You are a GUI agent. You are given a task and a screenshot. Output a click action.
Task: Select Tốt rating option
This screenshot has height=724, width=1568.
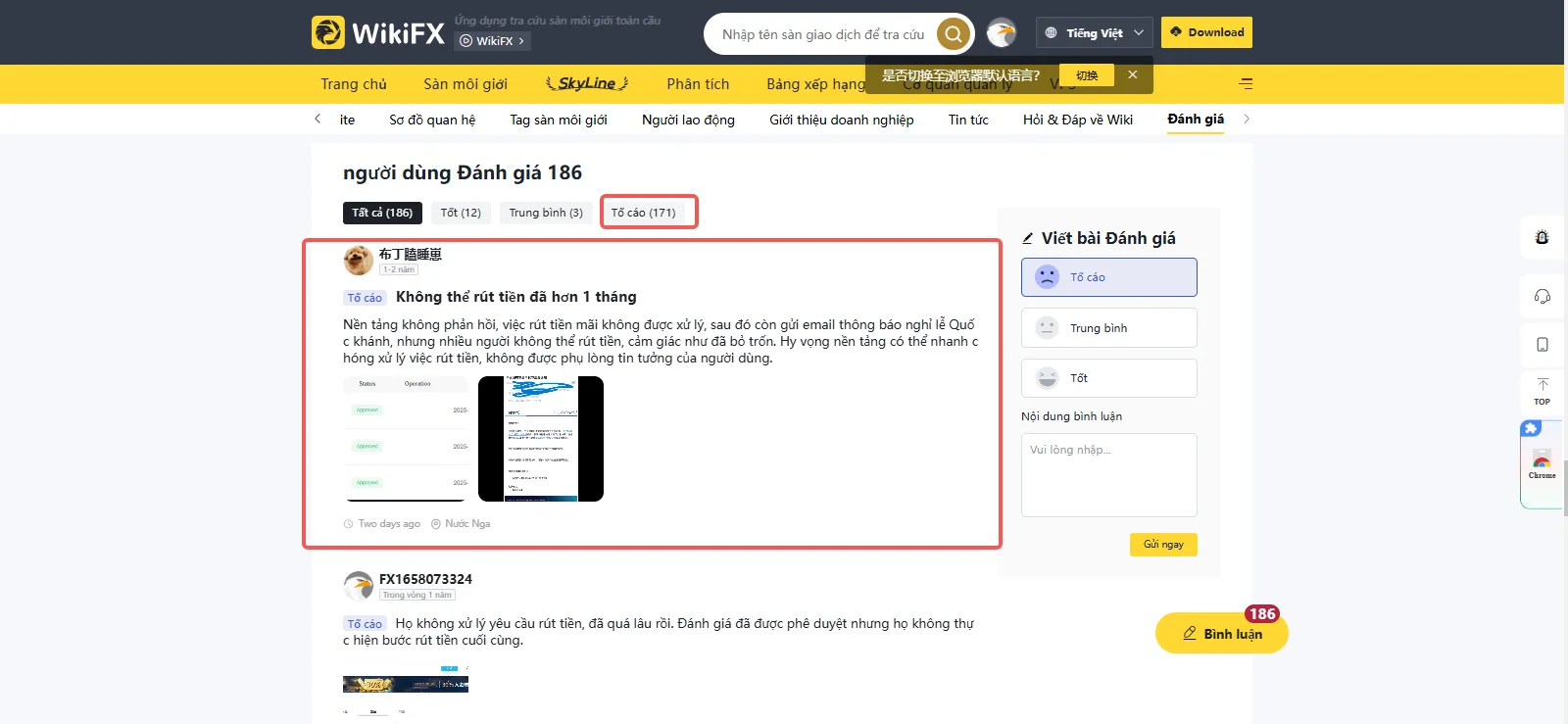pyautogui.click(x=1108, y=378)
